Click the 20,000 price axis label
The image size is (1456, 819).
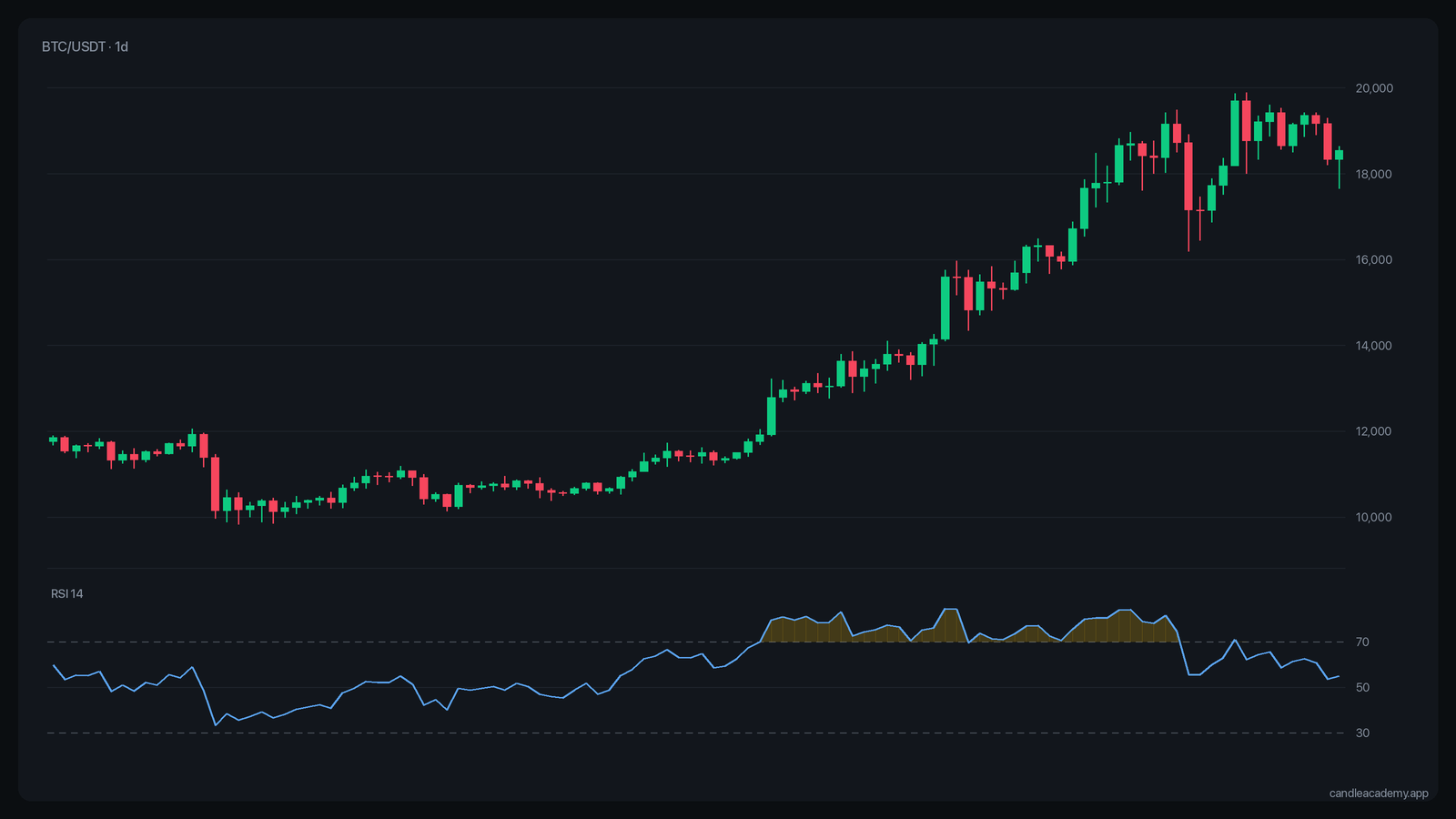point(1374,88)
